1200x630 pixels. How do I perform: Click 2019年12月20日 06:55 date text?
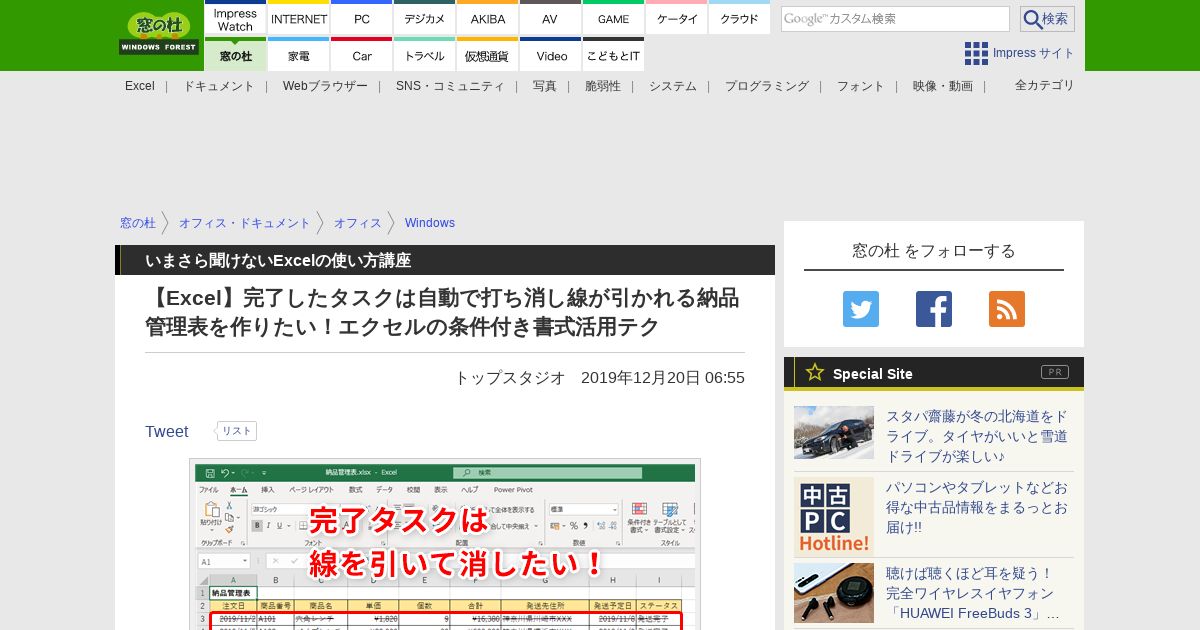point(663,378)
